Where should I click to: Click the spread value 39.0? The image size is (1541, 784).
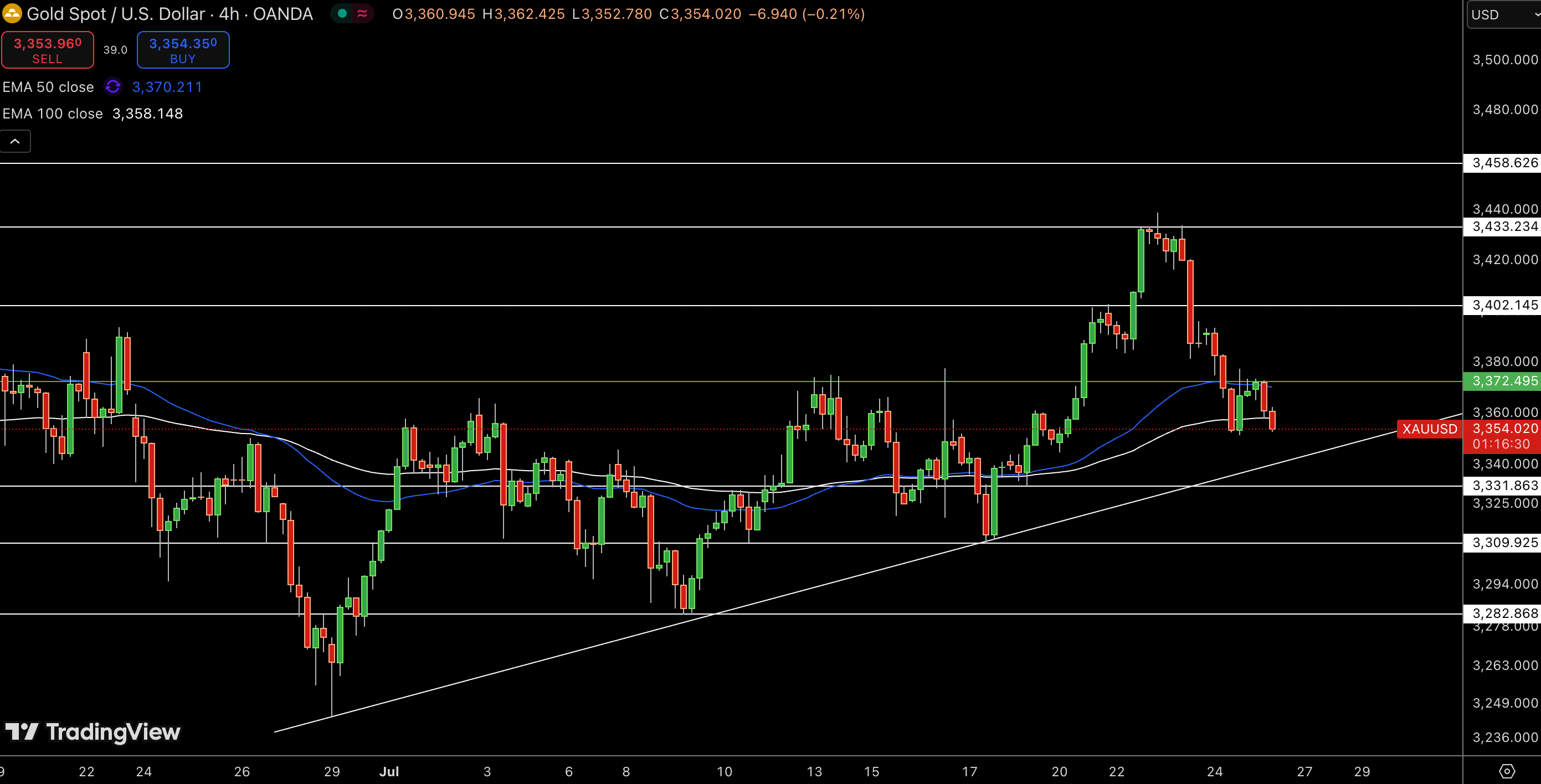[115, 51]
